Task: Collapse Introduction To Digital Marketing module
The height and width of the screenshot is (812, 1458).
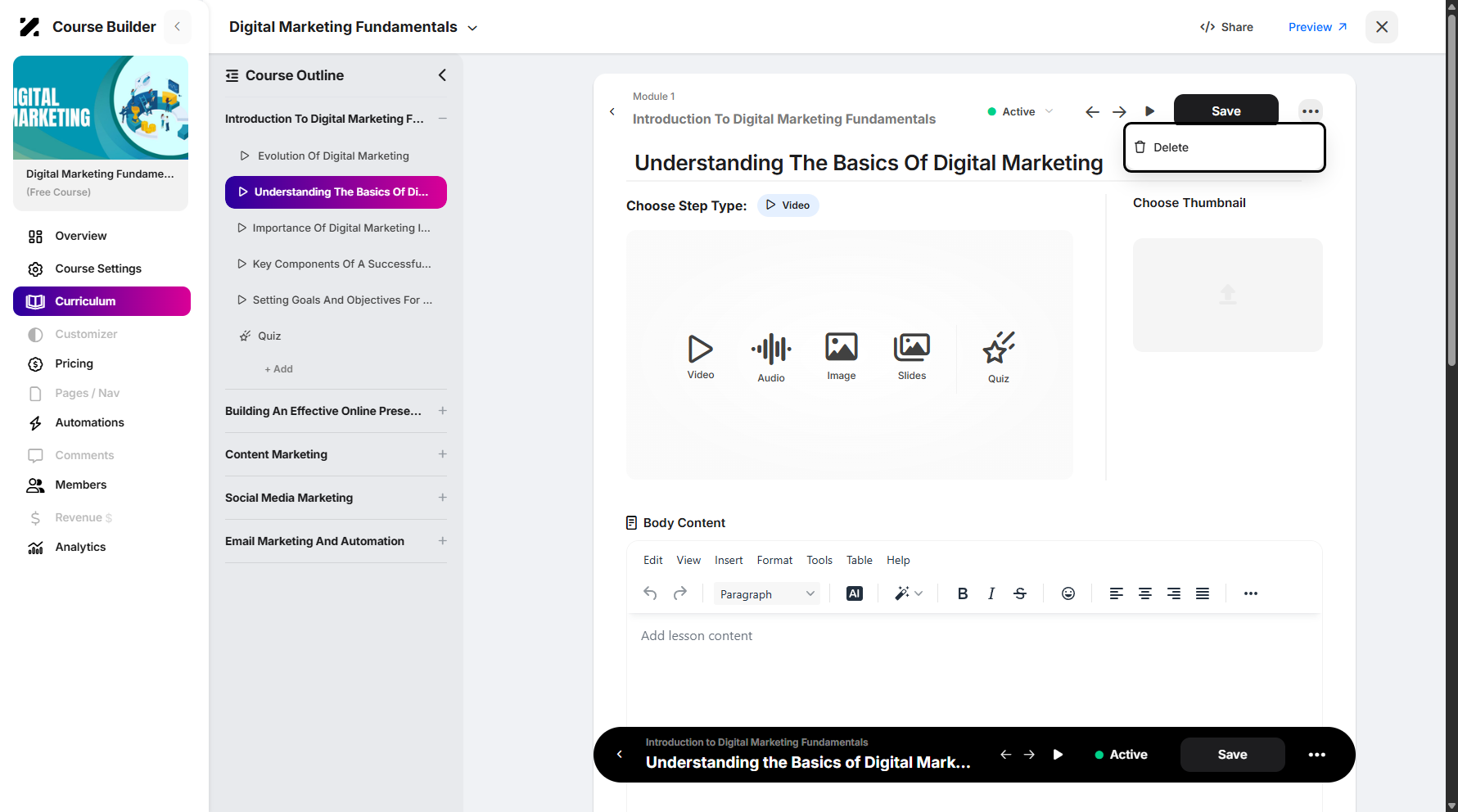Action: (443, 119)
